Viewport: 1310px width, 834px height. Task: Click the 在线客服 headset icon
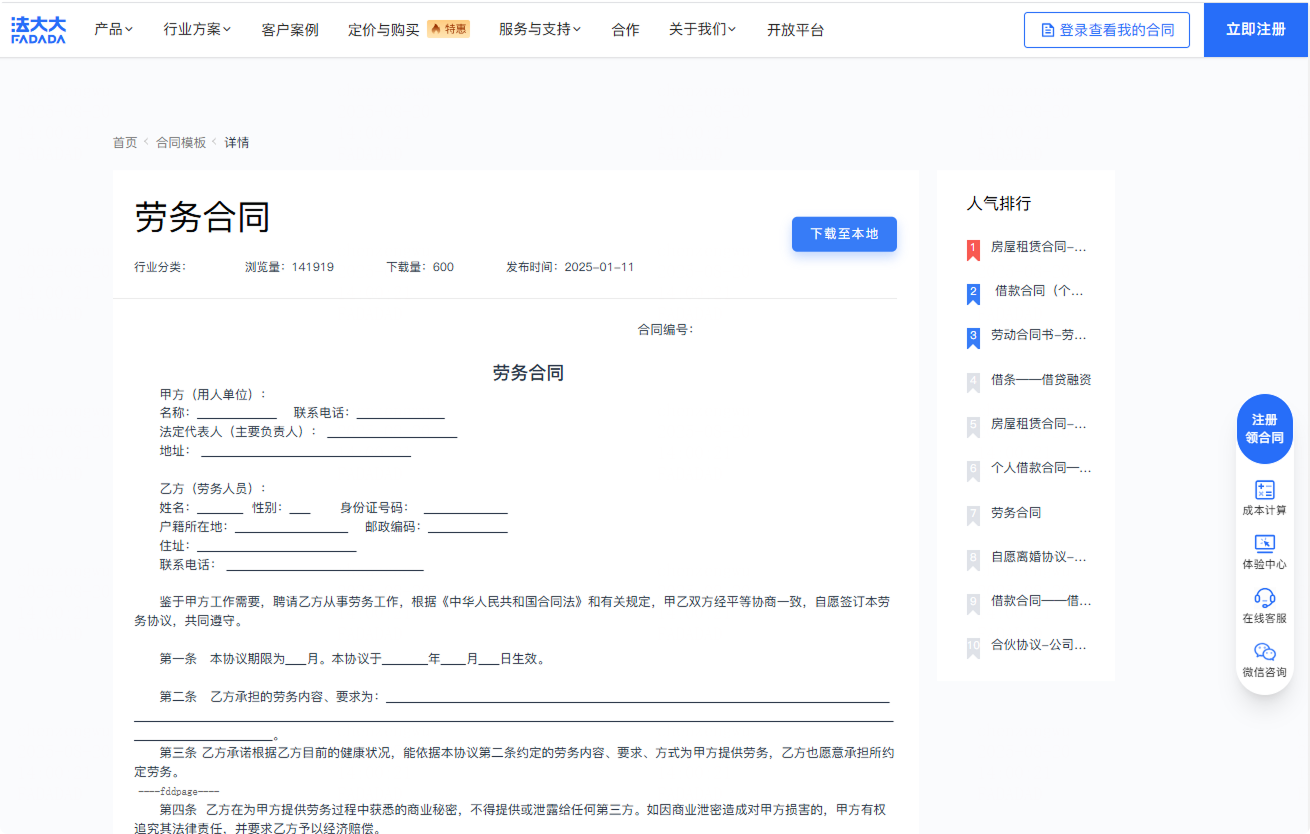(1265, 598)
